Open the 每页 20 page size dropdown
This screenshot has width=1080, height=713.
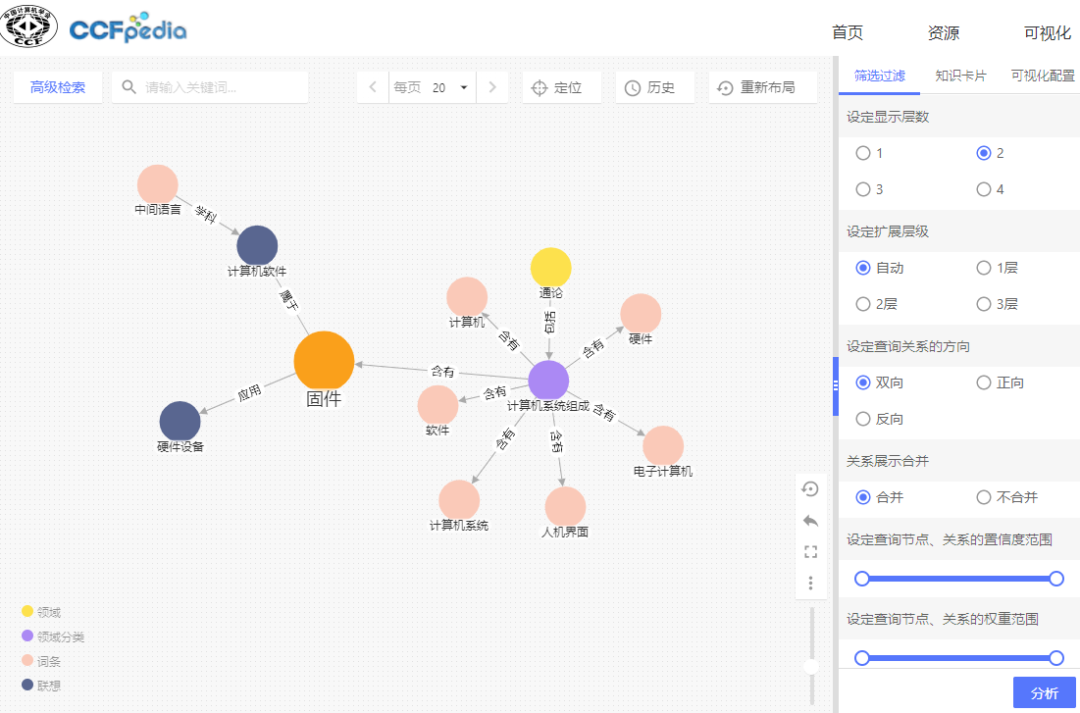pyautogui.click(x=433, y=87)
